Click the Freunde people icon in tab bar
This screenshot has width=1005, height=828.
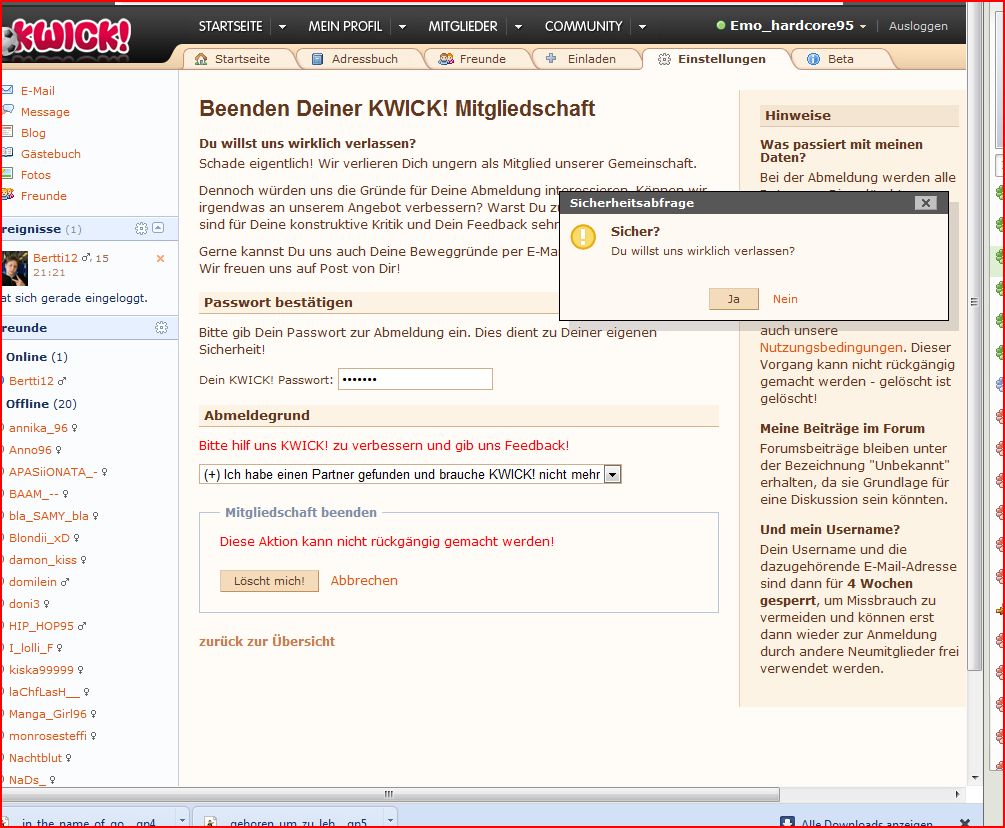[x=446, y=59]
